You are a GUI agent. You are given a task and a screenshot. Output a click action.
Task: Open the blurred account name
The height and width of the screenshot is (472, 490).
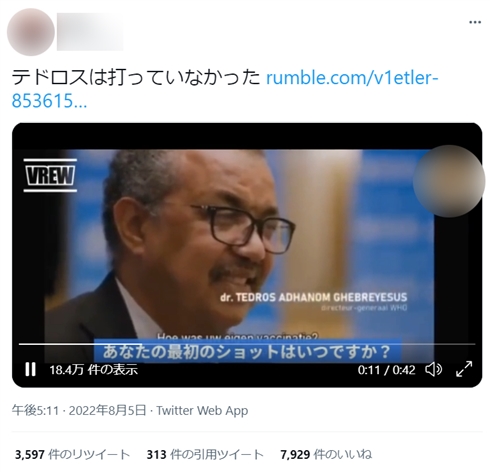pos(90,32)
